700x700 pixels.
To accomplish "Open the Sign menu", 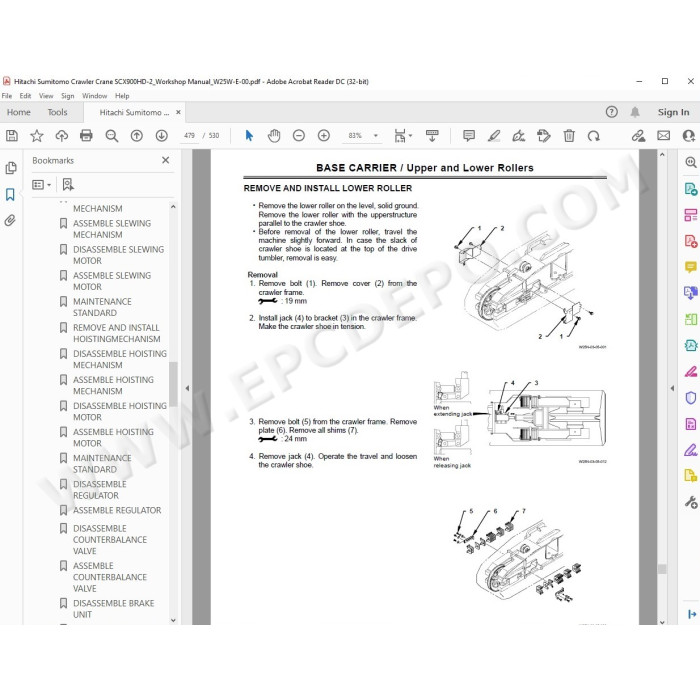I will 67,96.
